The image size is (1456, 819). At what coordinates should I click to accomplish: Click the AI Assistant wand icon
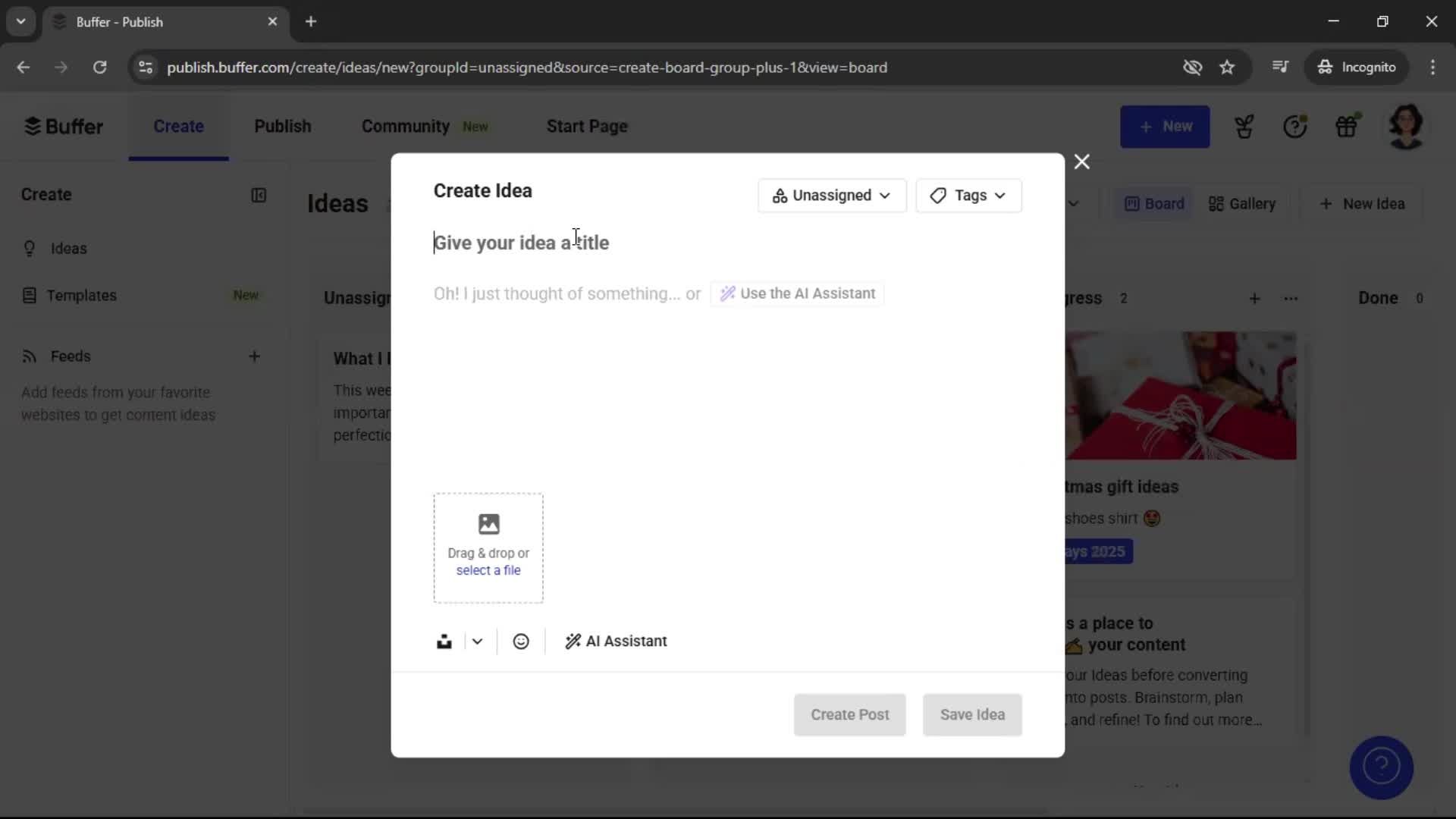click(573, 642)
